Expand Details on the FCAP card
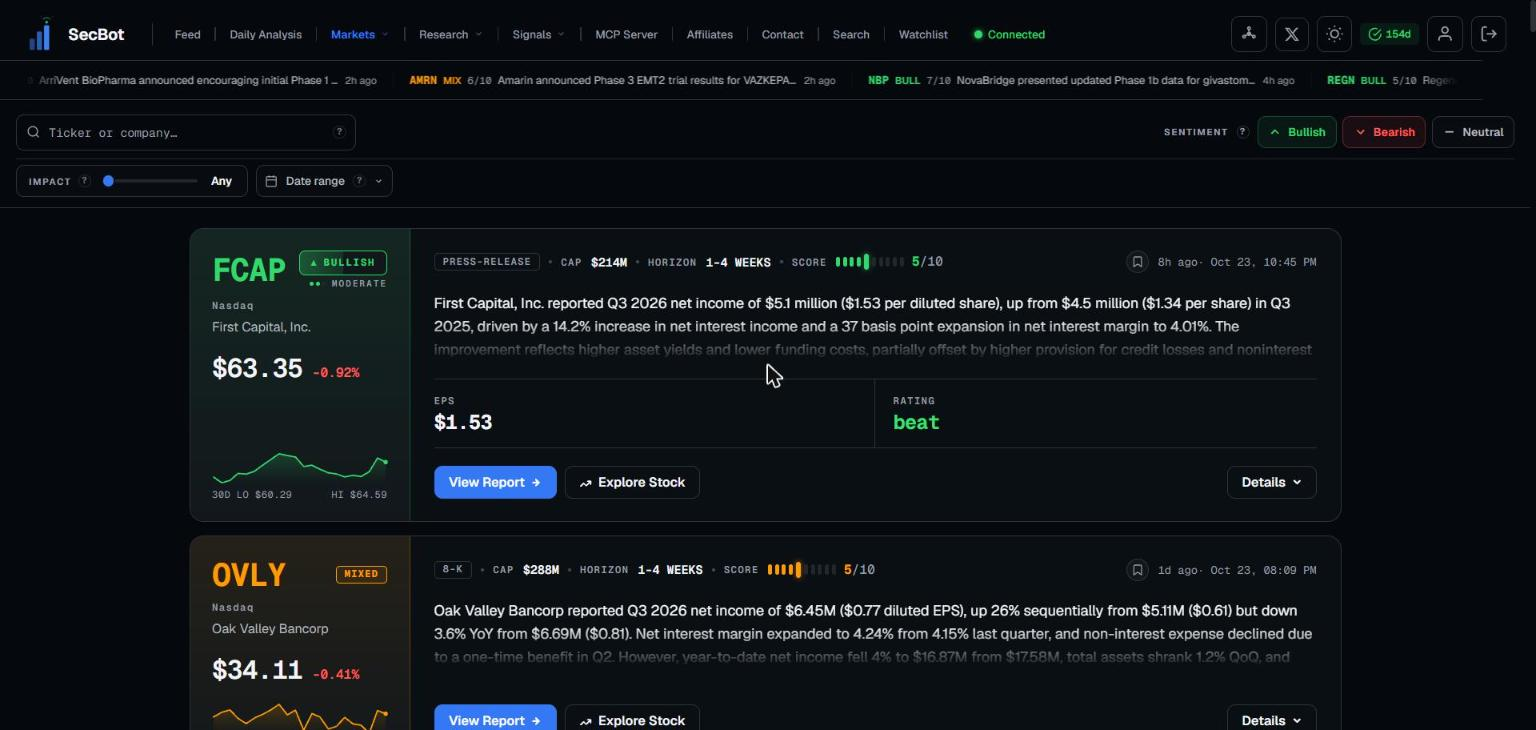 pos(1271,482)
